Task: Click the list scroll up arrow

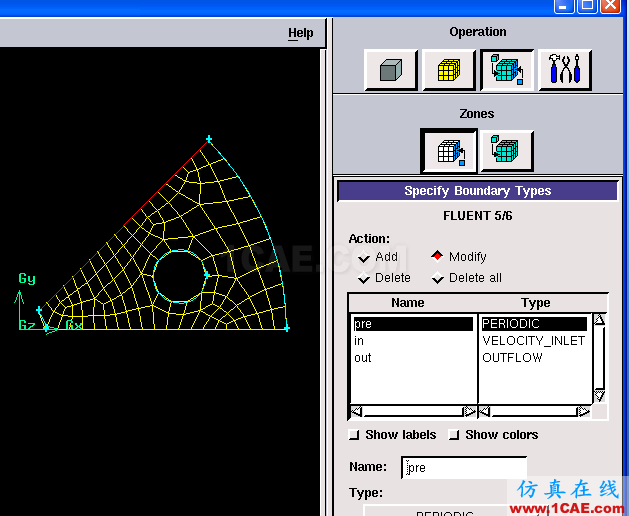Action: (599, 320)
